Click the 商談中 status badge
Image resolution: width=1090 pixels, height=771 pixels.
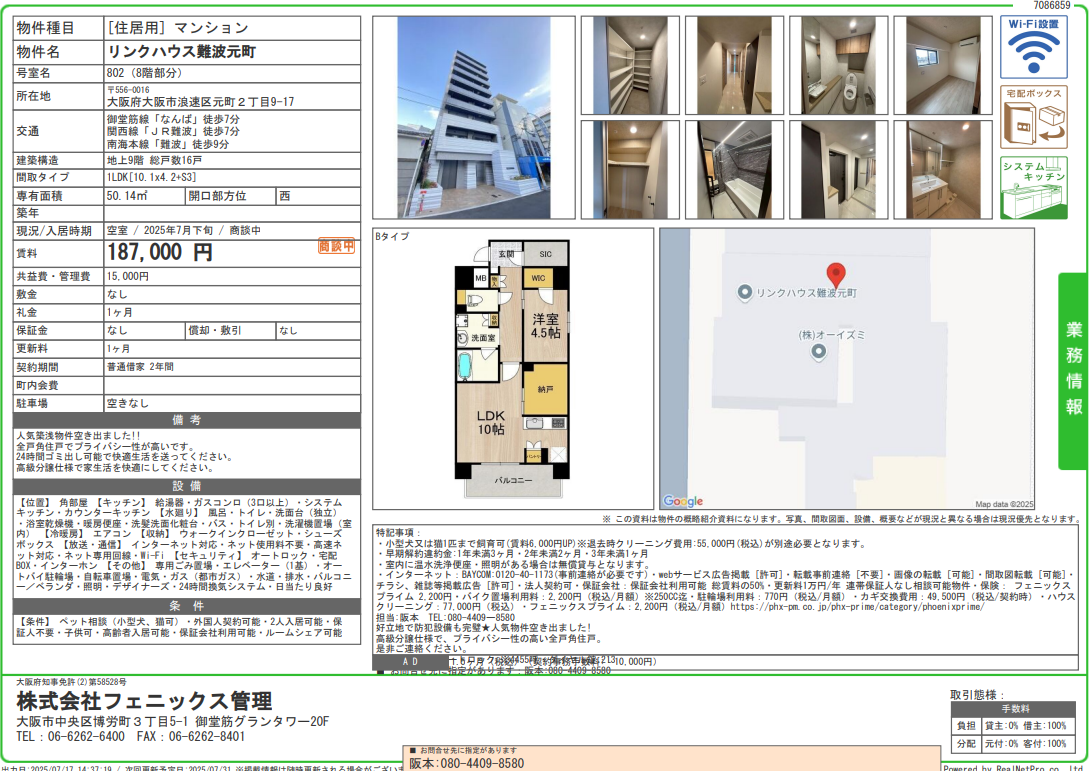336,246
